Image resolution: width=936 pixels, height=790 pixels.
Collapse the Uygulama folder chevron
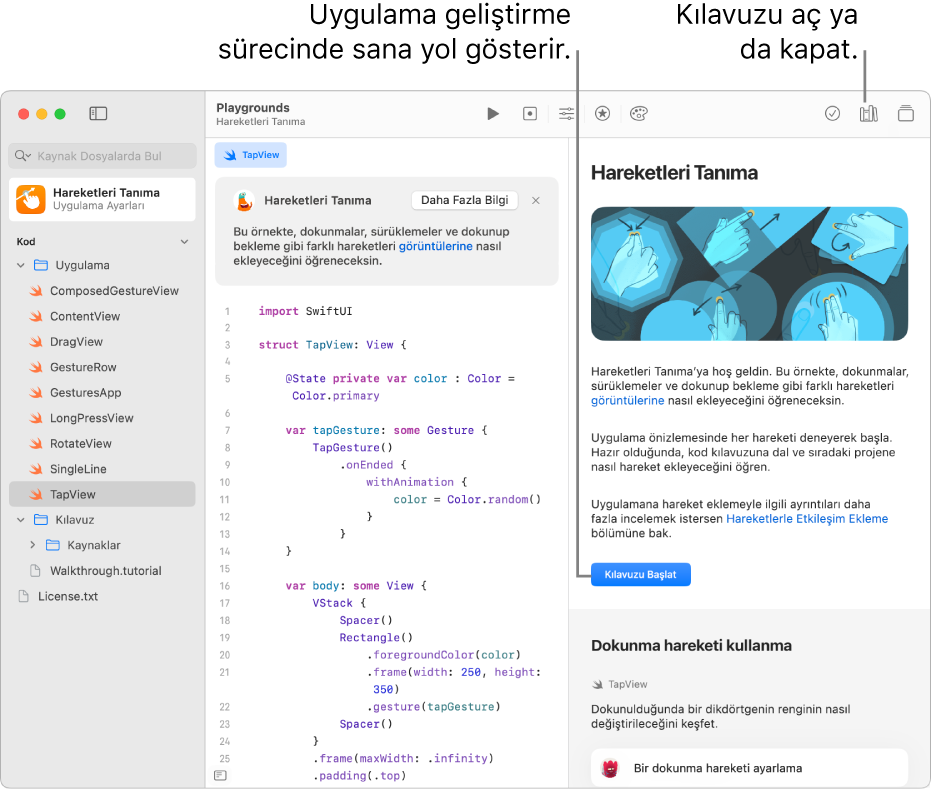coord(21,265)
